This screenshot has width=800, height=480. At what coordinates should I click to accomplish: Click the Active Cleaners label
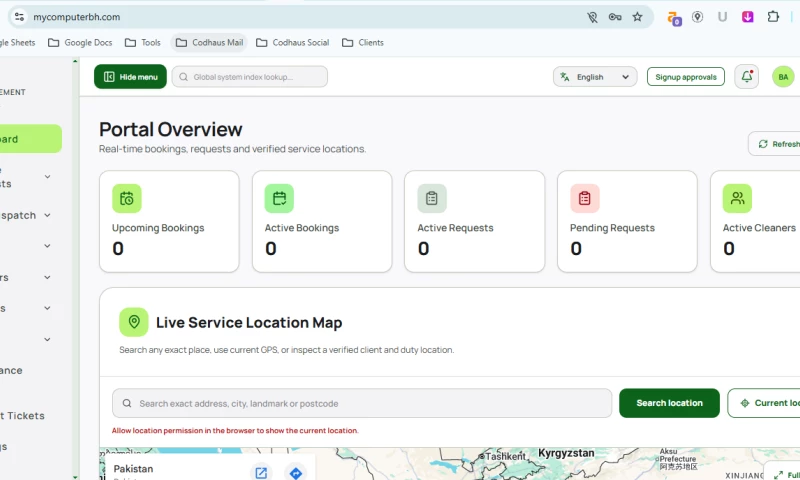759,228
